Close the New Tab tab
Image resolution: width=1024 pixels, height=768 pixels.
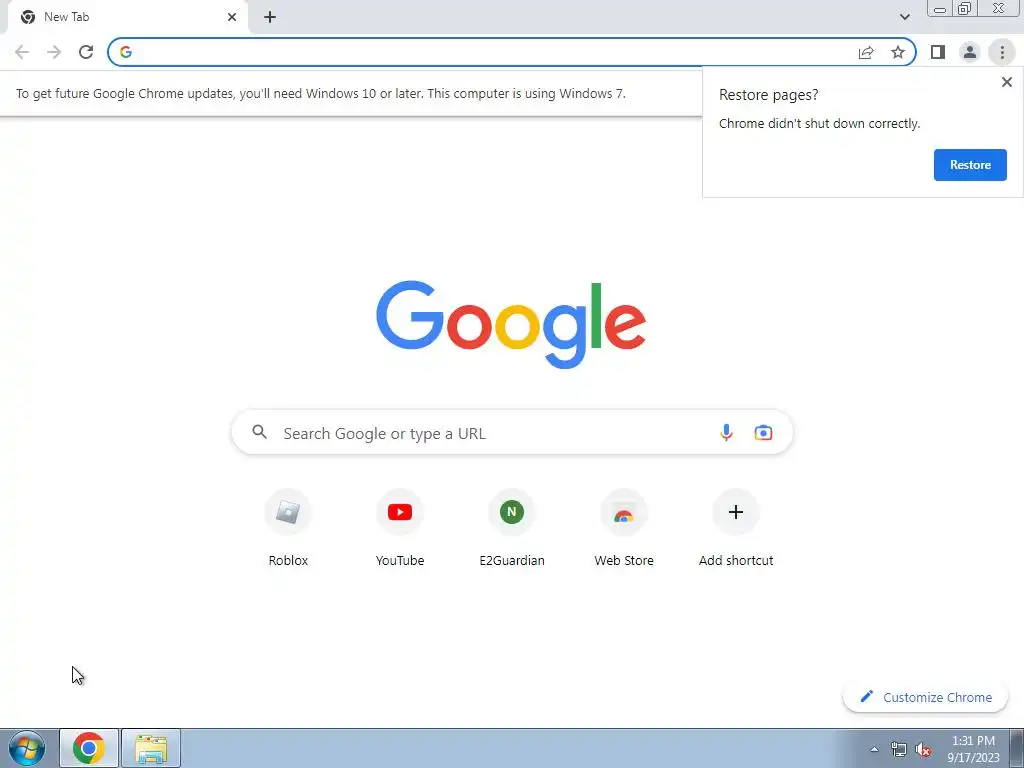[x=232, y=17]
